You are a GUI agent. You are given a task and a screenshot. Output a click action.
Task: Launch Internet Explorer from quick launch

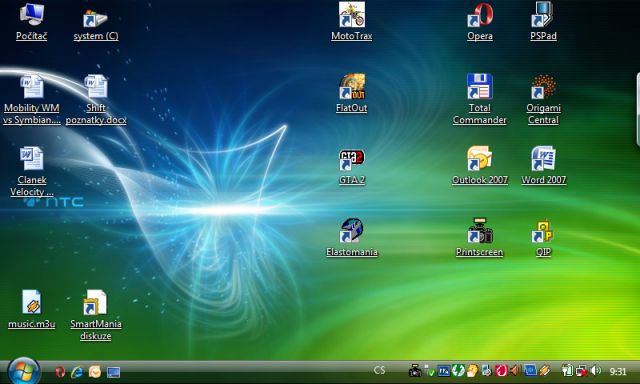(x=77, y=372)
